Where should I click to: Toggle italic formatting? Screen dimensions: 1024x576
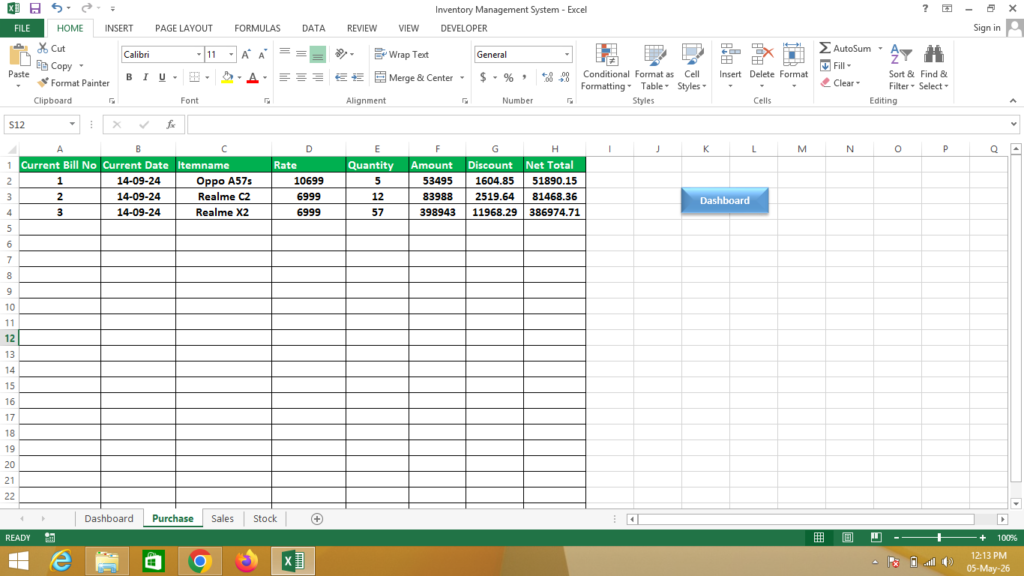click(145, 77)
